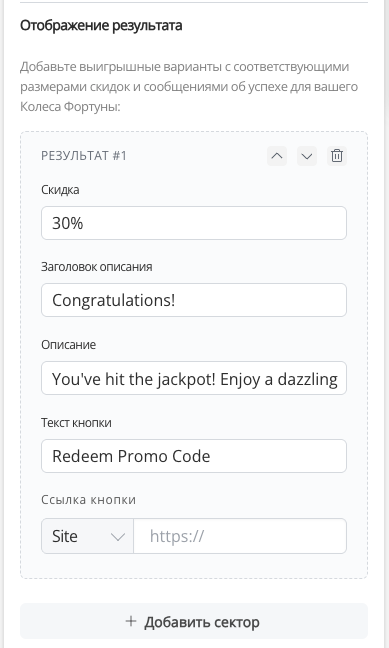Click the Колеса Фортуны instruction paragraph
This screenshot has height=648, width=389.
coord(189,86)
